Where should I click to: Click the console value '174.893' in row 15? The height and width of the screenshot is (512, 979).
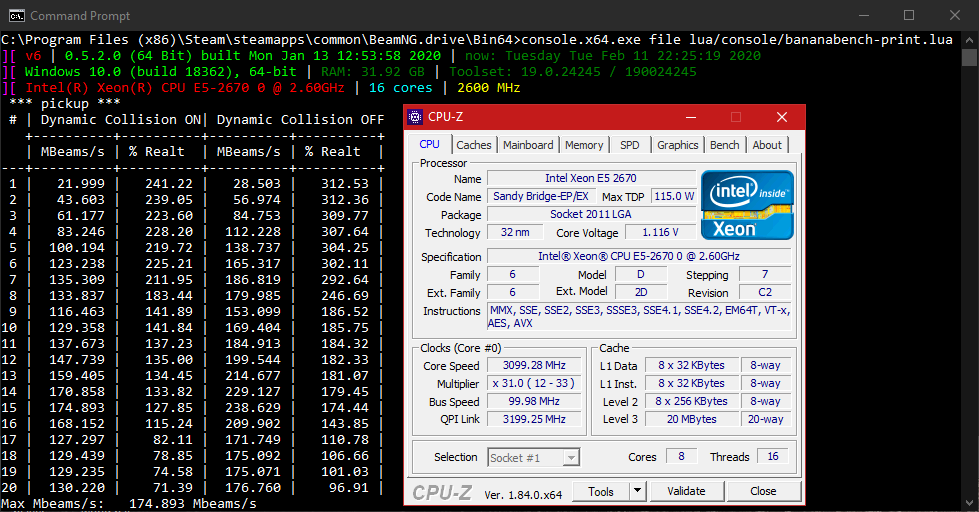pyautogui.click(x=77, y=408)
